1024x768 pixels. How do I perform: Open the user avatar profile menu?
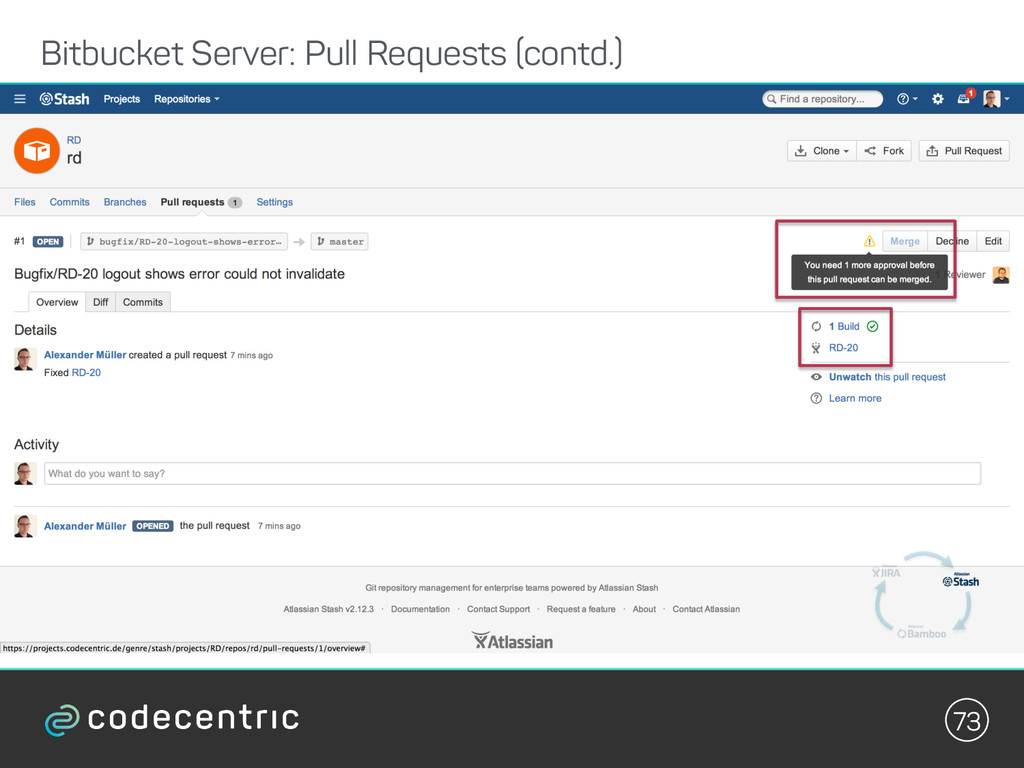coord(996,99)
